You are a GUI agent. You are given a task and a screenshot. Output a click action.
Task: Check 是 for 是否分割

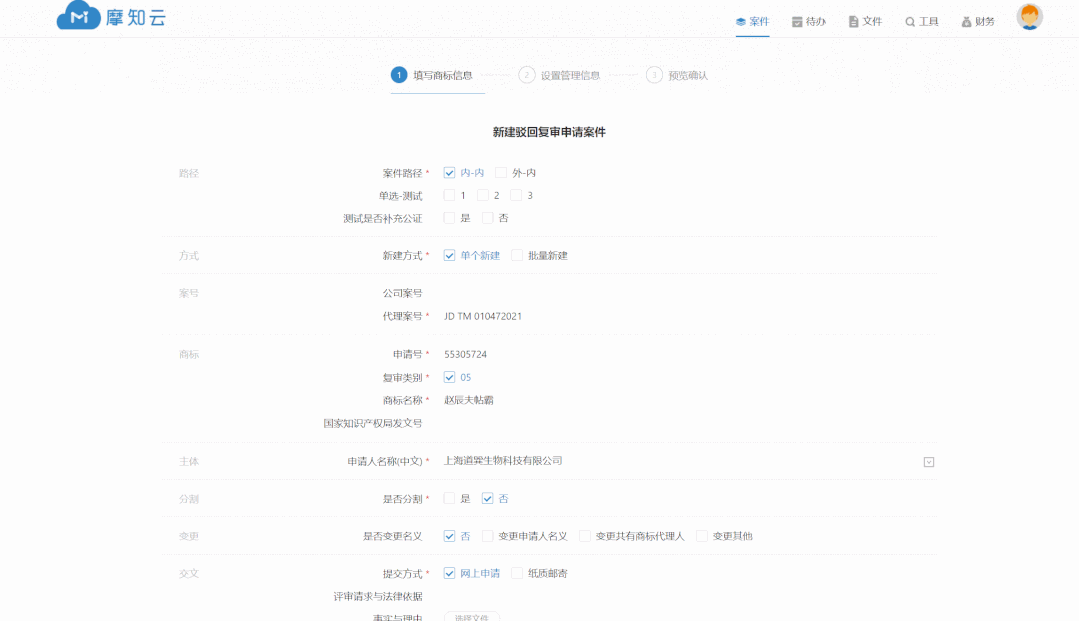coord(449,498)
